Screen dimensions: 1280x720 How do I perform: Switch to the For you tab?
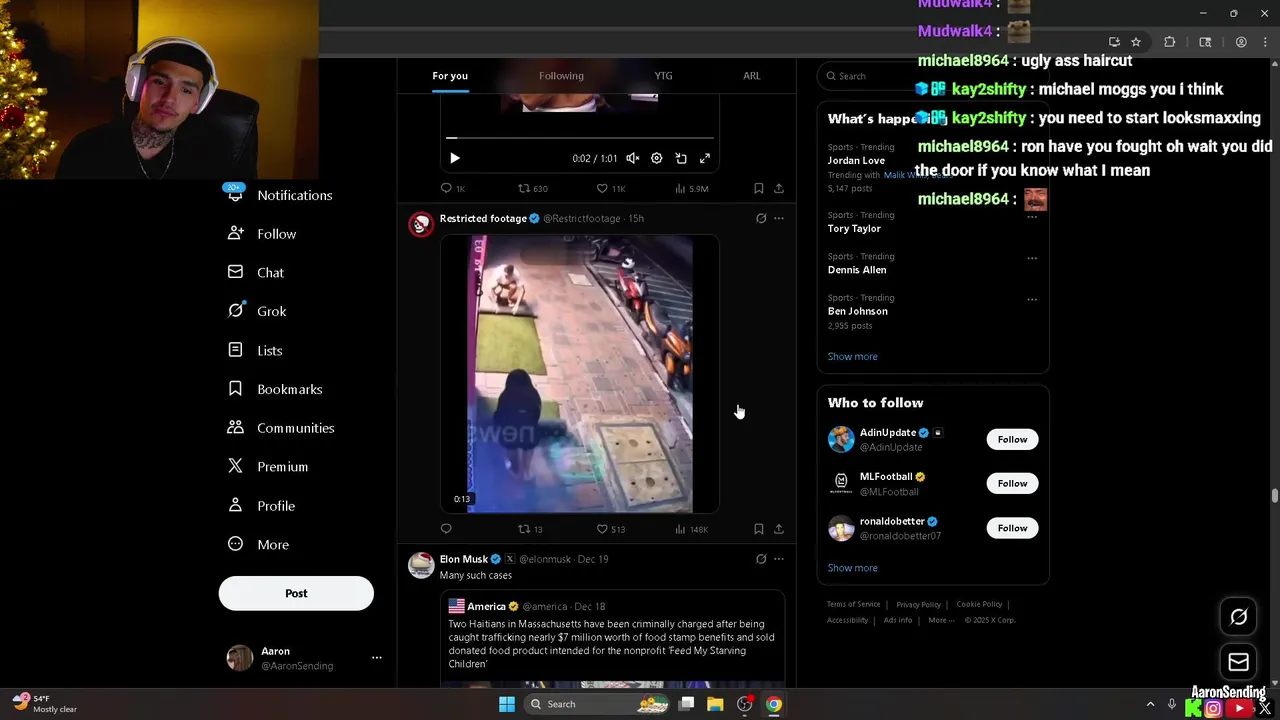pyautogui.click(x=450, y=76)
